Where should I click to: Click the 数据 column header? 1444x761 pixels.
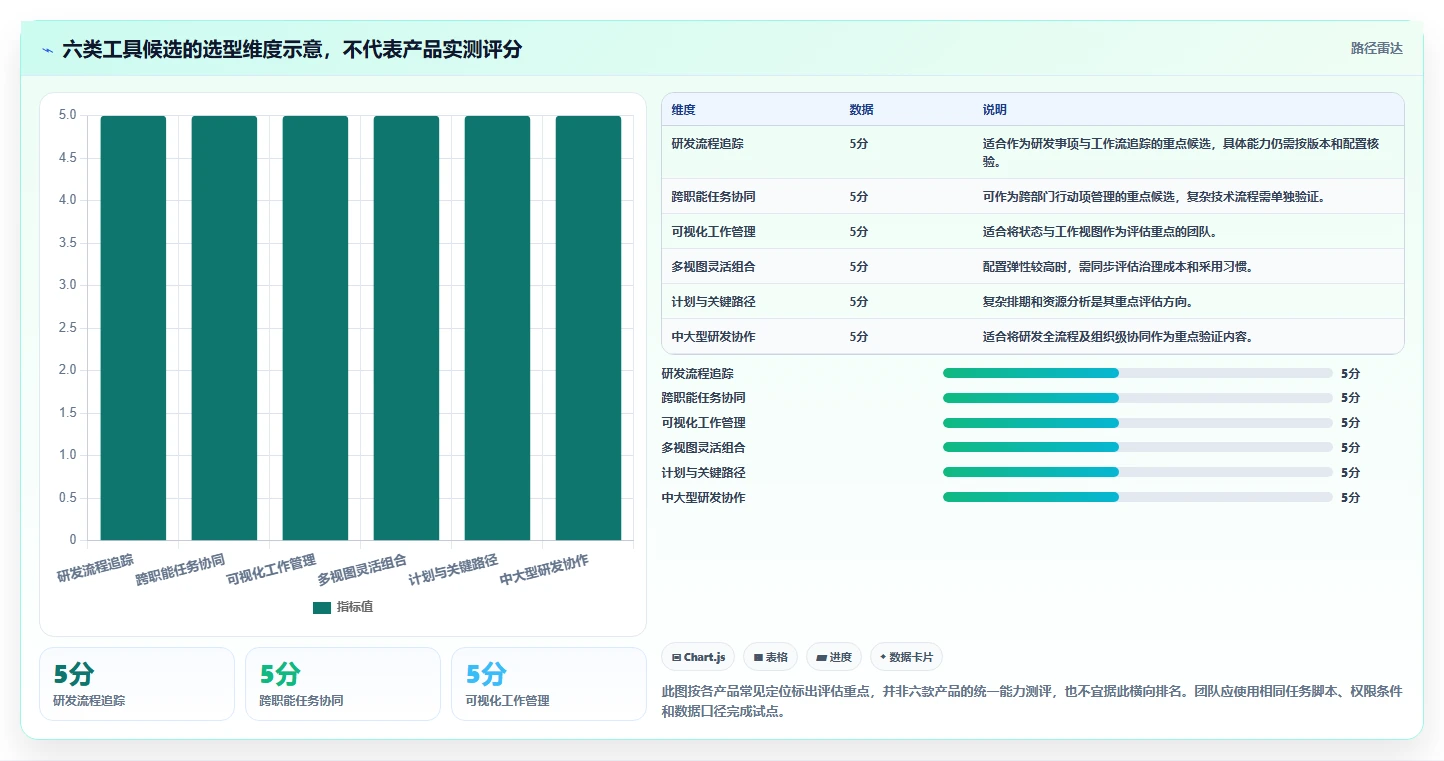click(862, 109)
